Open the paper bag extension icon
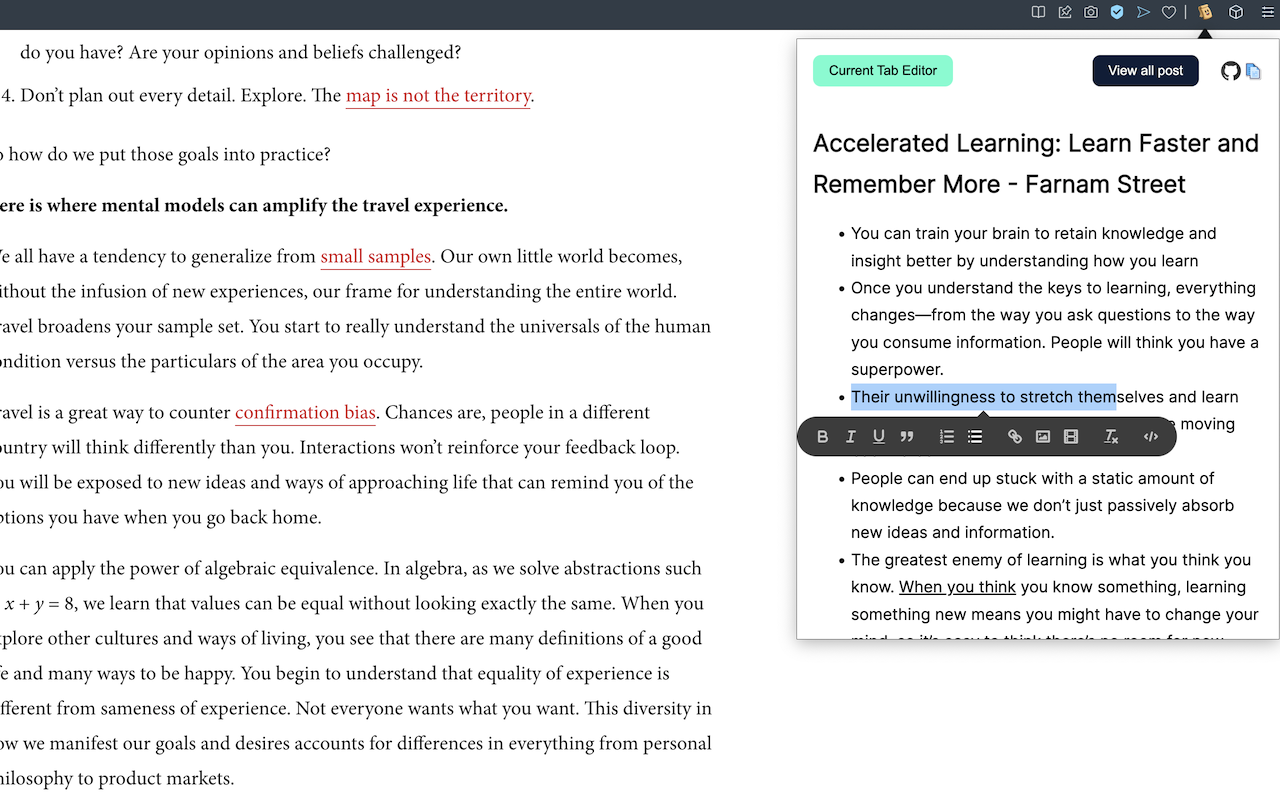1280x800 pixels. pos(1205,12)
